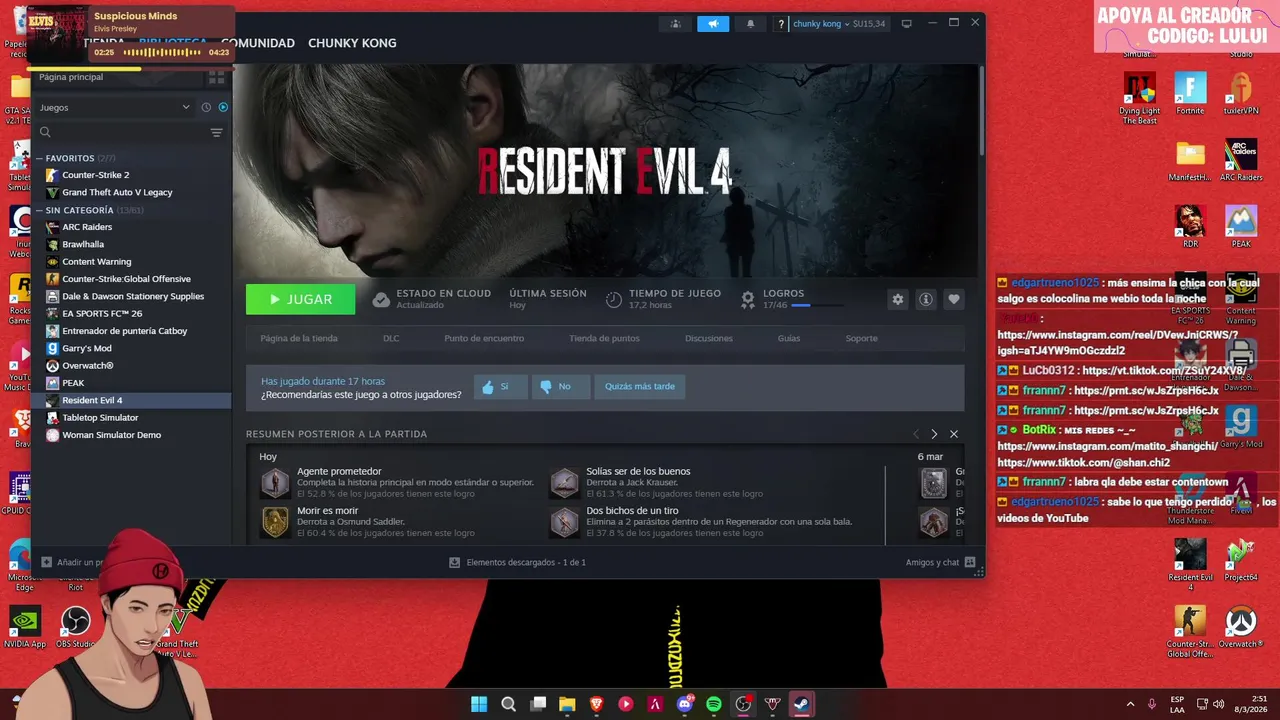Open the Tienda de puntos tab
The width and height of the screenshot is (1280, 720).
(x=604, y=338)
